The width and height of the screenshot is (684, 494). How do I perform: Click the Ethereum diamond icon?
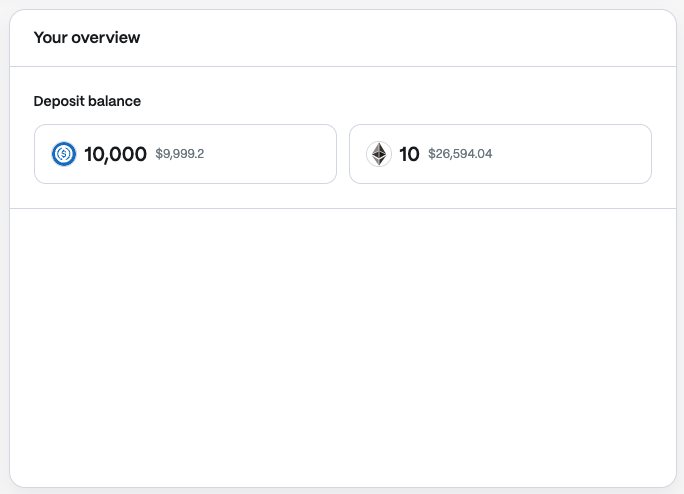tap(378, 154)
